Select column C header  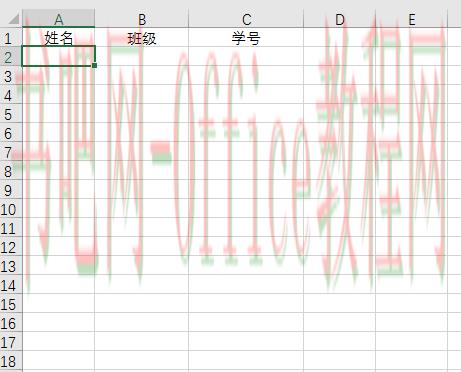click(x=246, y=18)
